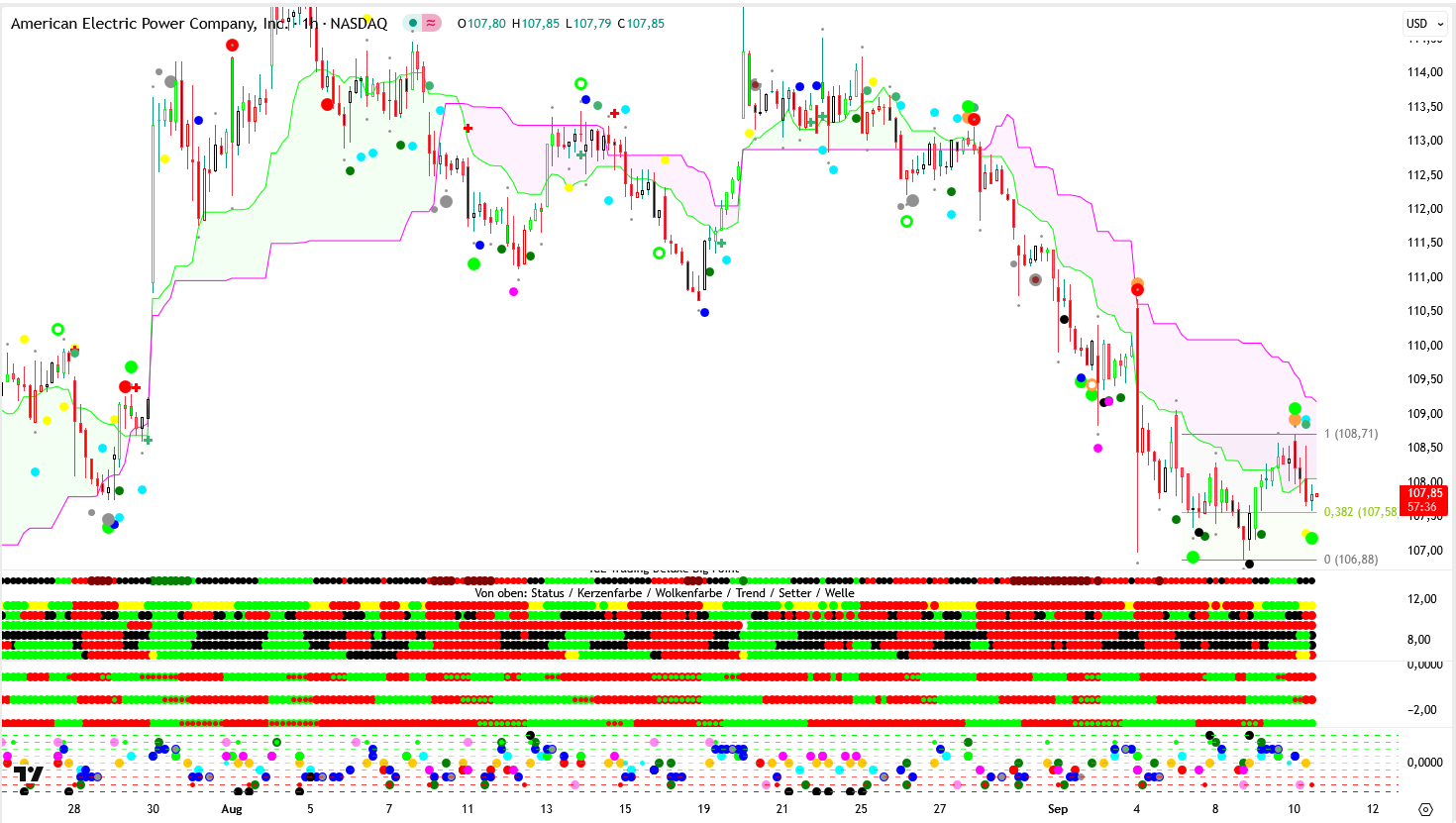Click the 114,00 price scale label
Screen dimensions: 1456x823
click(x=1424, y=72)
